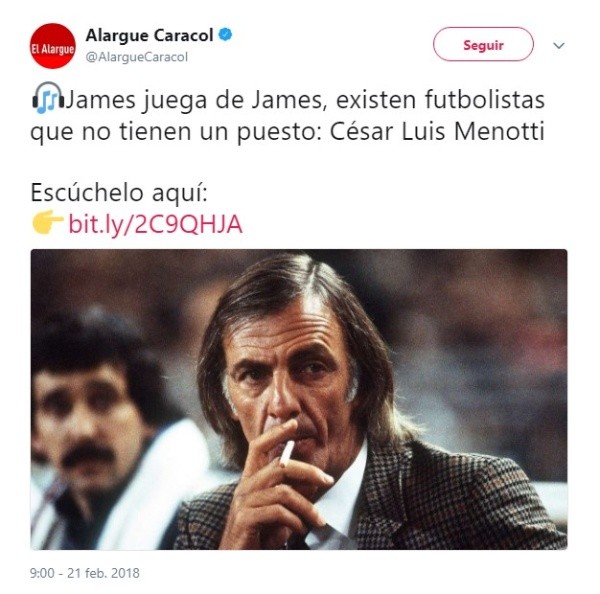Open the tweet options chevron menu
The image size is (600, 594).
pos(559,46)
